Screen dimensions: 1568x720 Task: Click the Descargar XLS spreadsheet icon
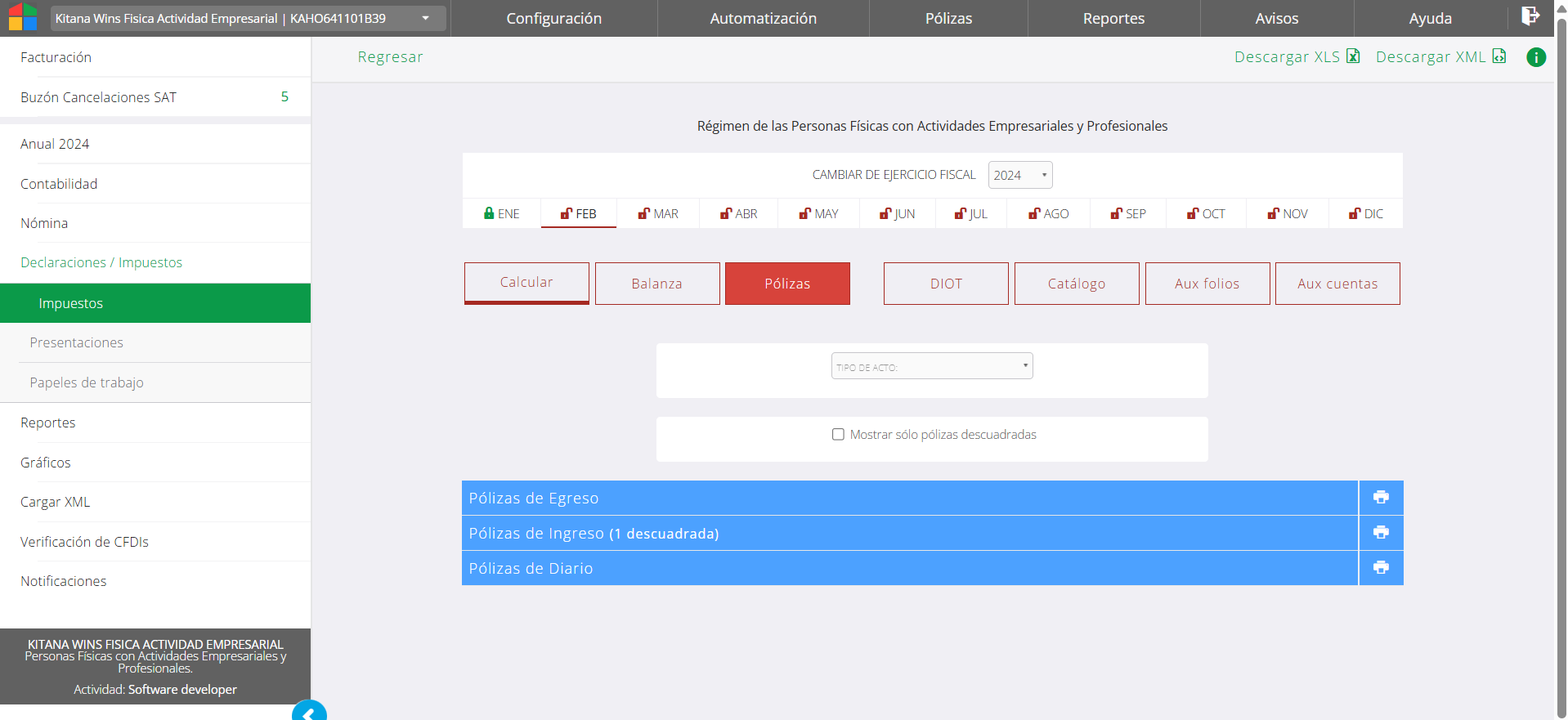(1353, 56)
